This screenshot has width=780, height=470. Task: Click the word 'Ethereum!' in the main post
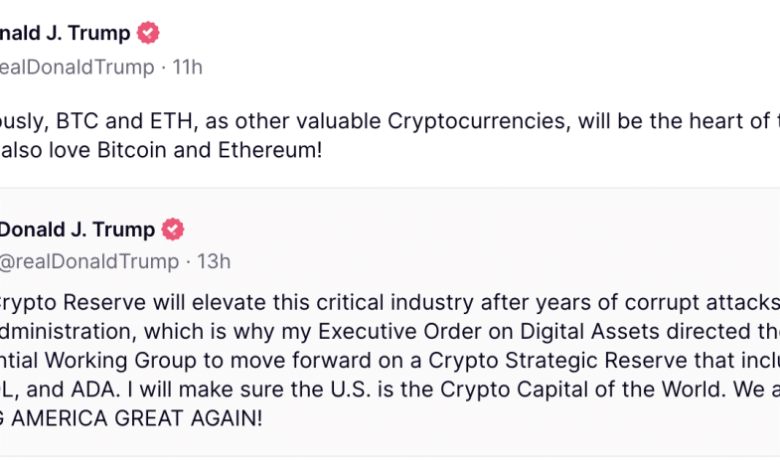pyautogui.click(x=270, y=150)
